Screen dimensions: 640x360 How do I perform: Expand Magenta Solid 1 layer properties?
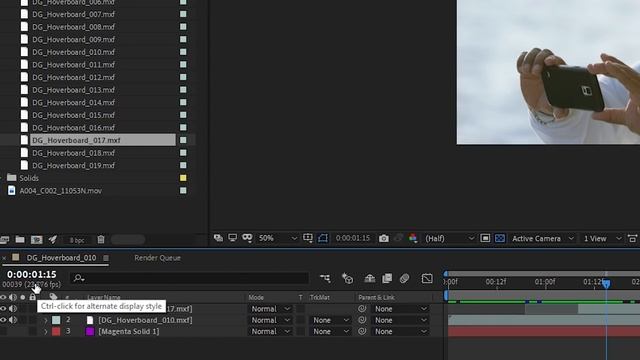click(x=46, y=332)
